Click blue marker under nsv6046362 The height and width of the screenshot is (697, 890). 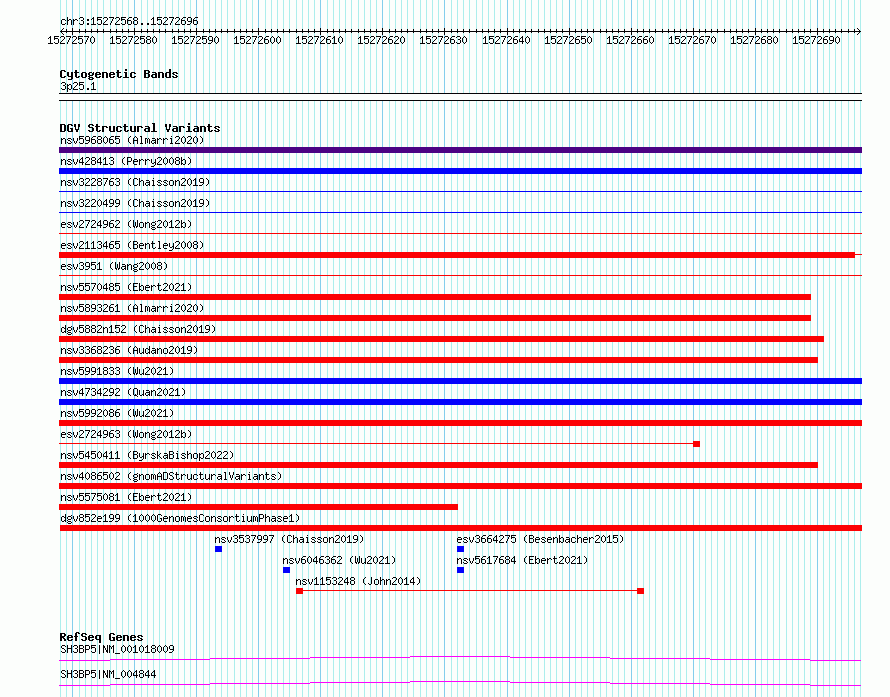(x=287, y=570)
